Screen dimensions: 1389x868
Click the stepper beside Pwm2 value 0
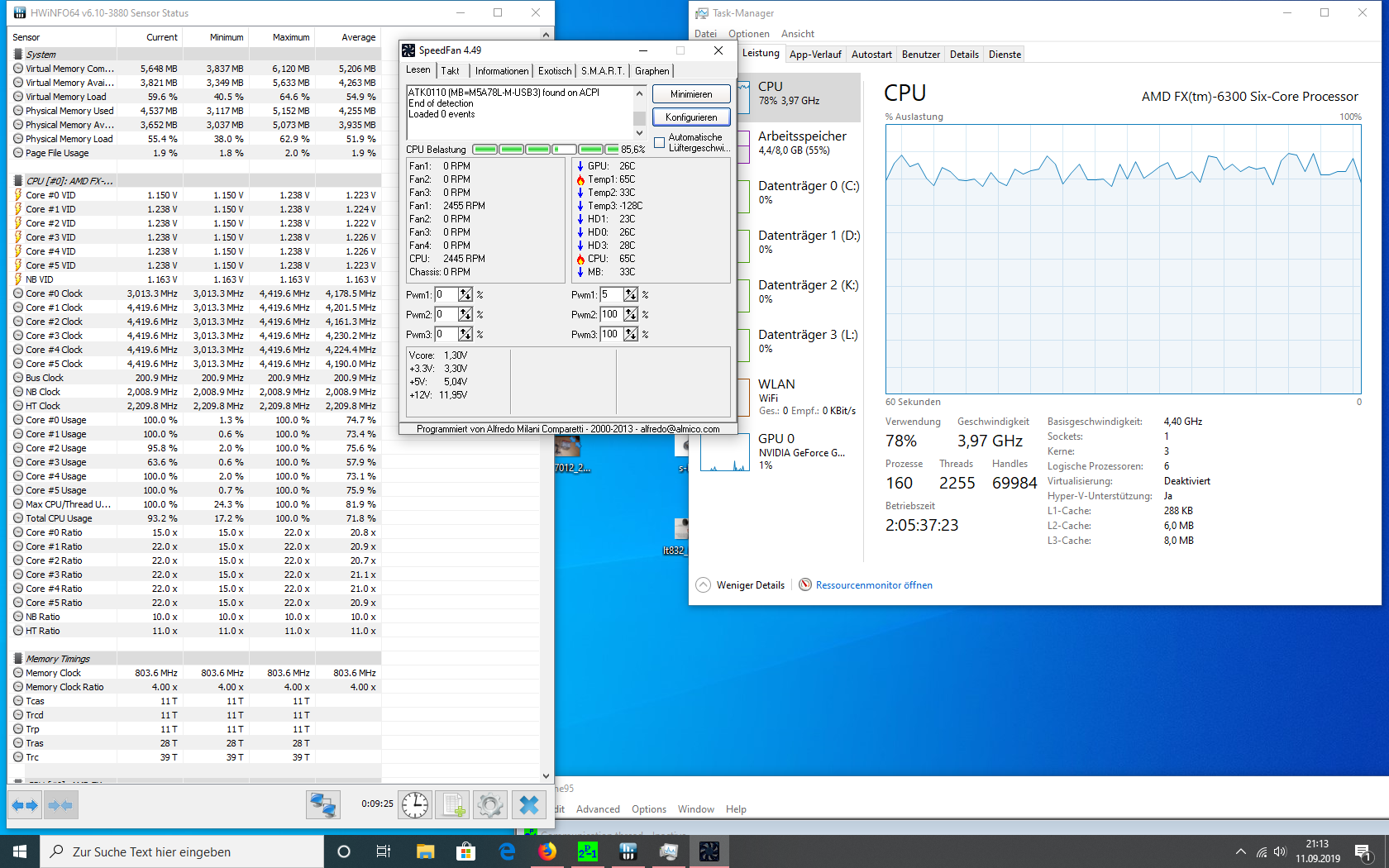point(465,314)
